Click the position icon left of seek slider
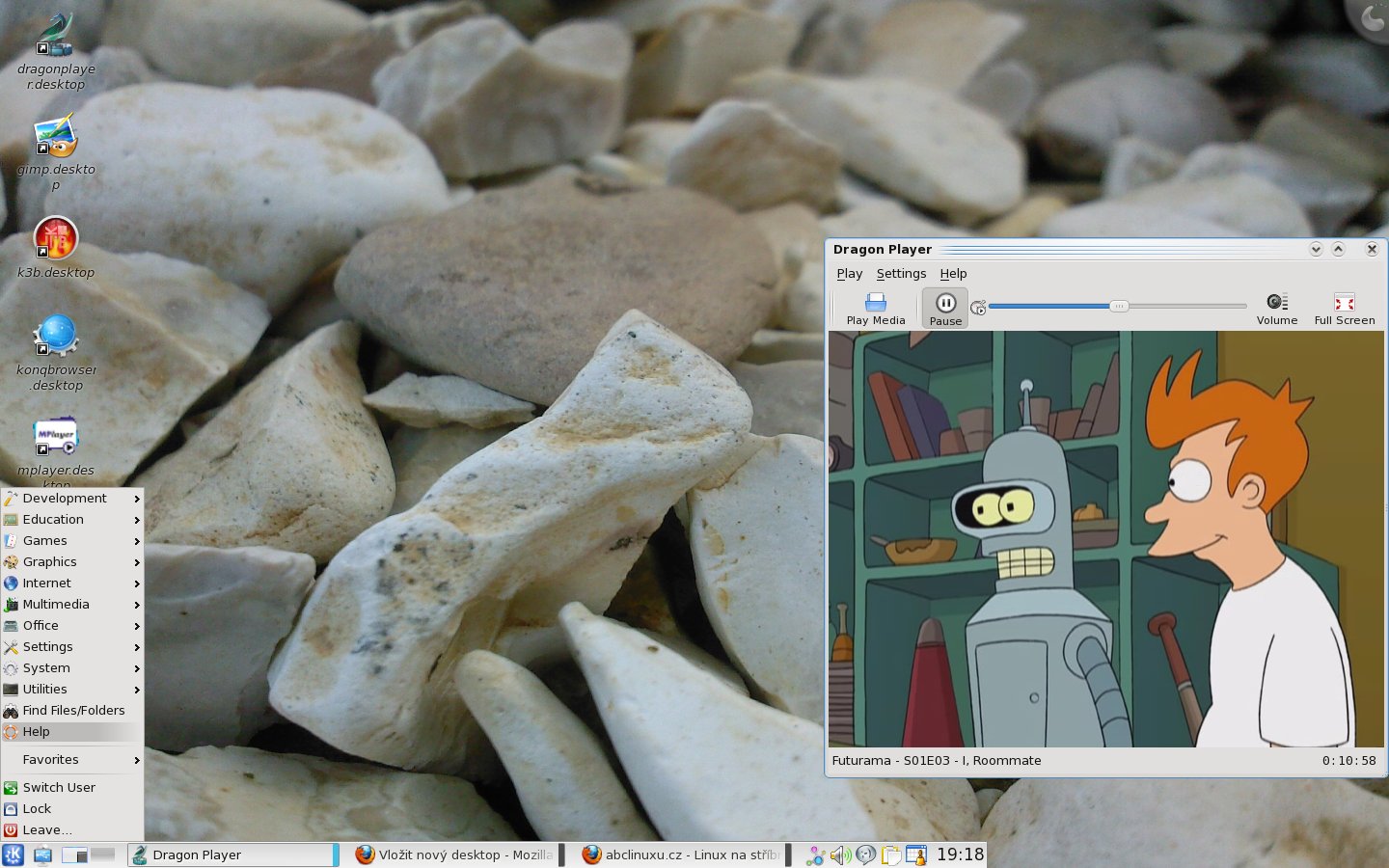 [x=978, y=308]
